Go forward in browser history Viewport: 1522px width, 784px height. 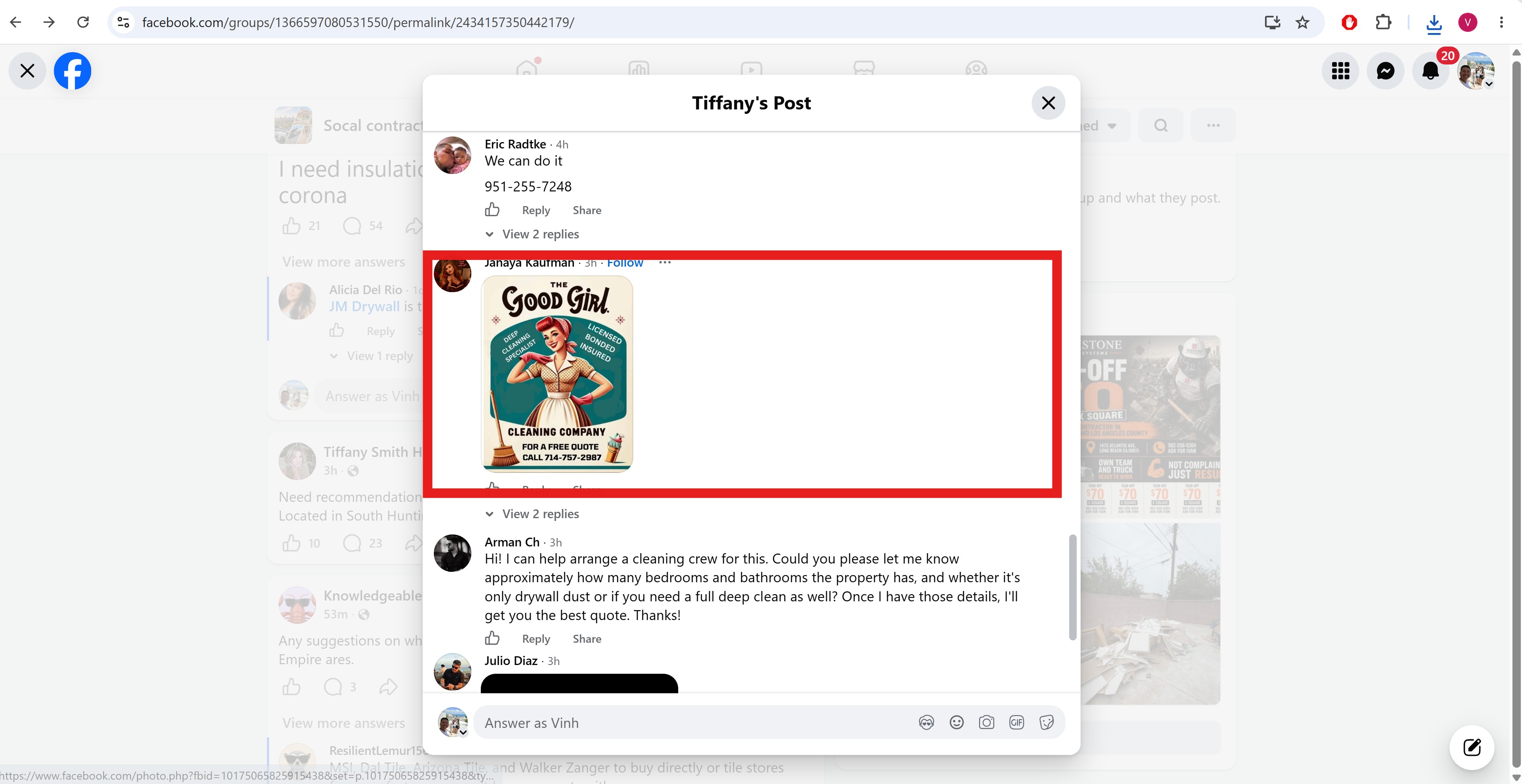click(x=50, y=22)
